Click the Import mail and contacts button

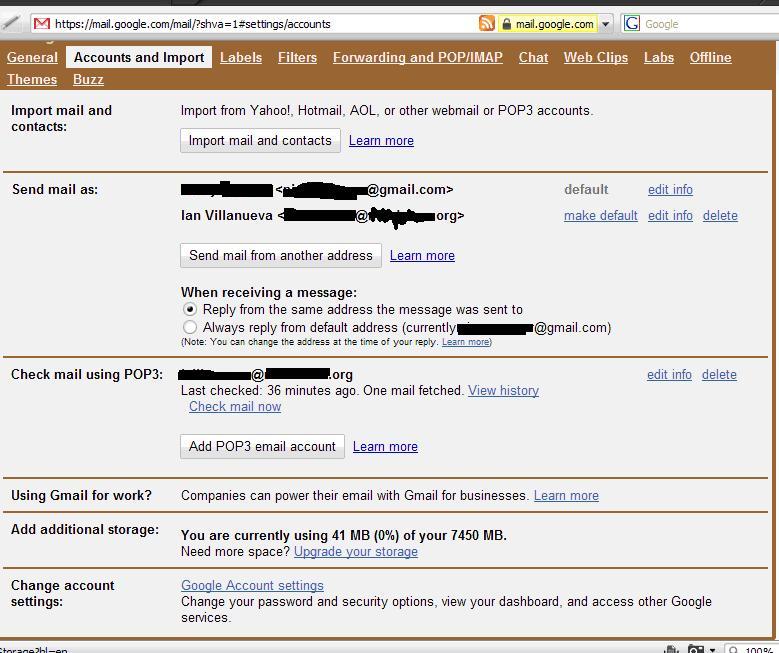pos(260,141)
